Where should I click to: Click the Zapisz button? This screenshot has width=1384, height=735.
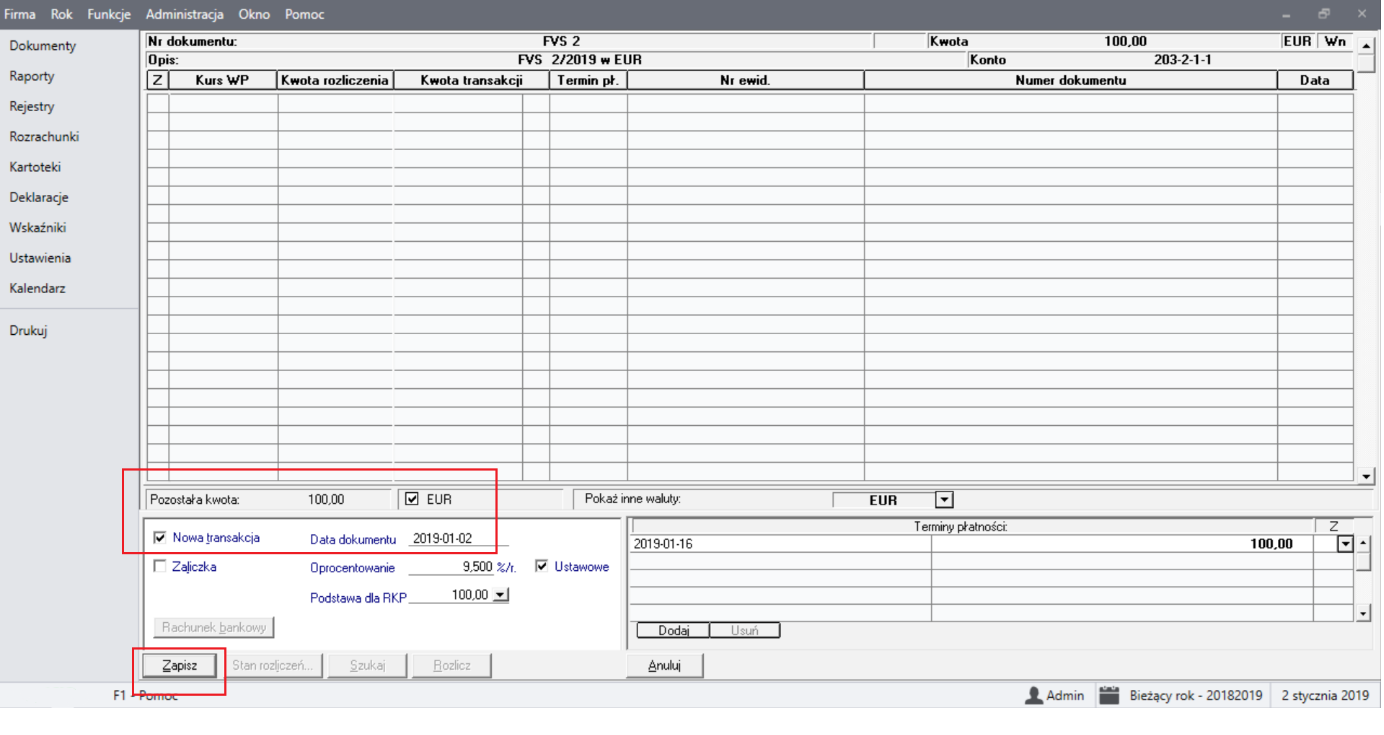(179, 665)
